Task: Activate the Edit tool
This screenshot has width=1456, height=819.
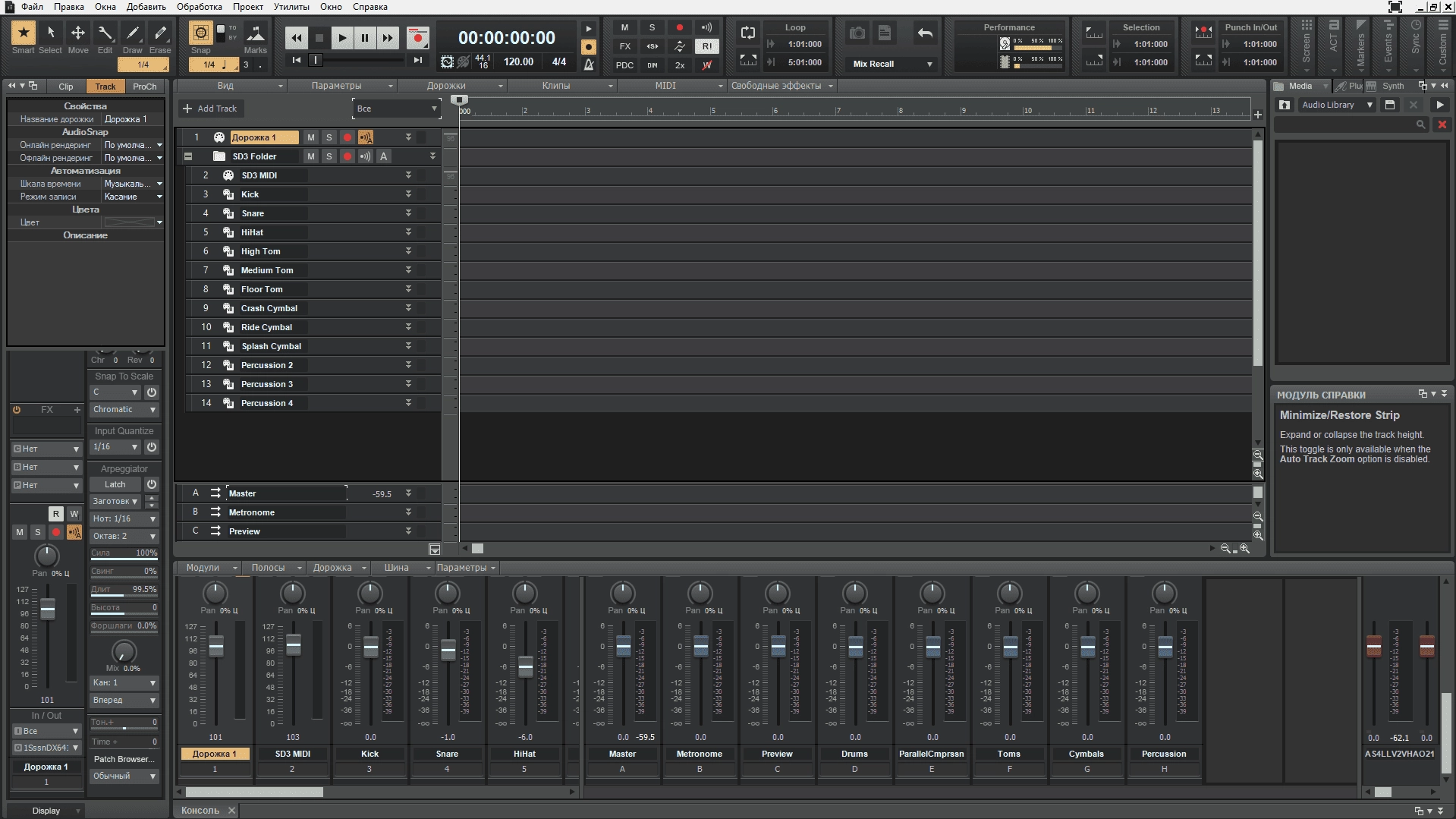Action: point(105,37)
